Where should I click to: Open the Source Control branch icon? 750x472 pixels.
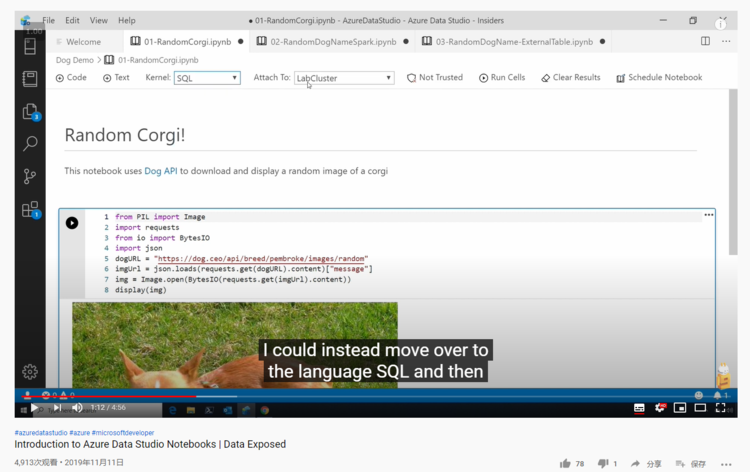(30, 176)
